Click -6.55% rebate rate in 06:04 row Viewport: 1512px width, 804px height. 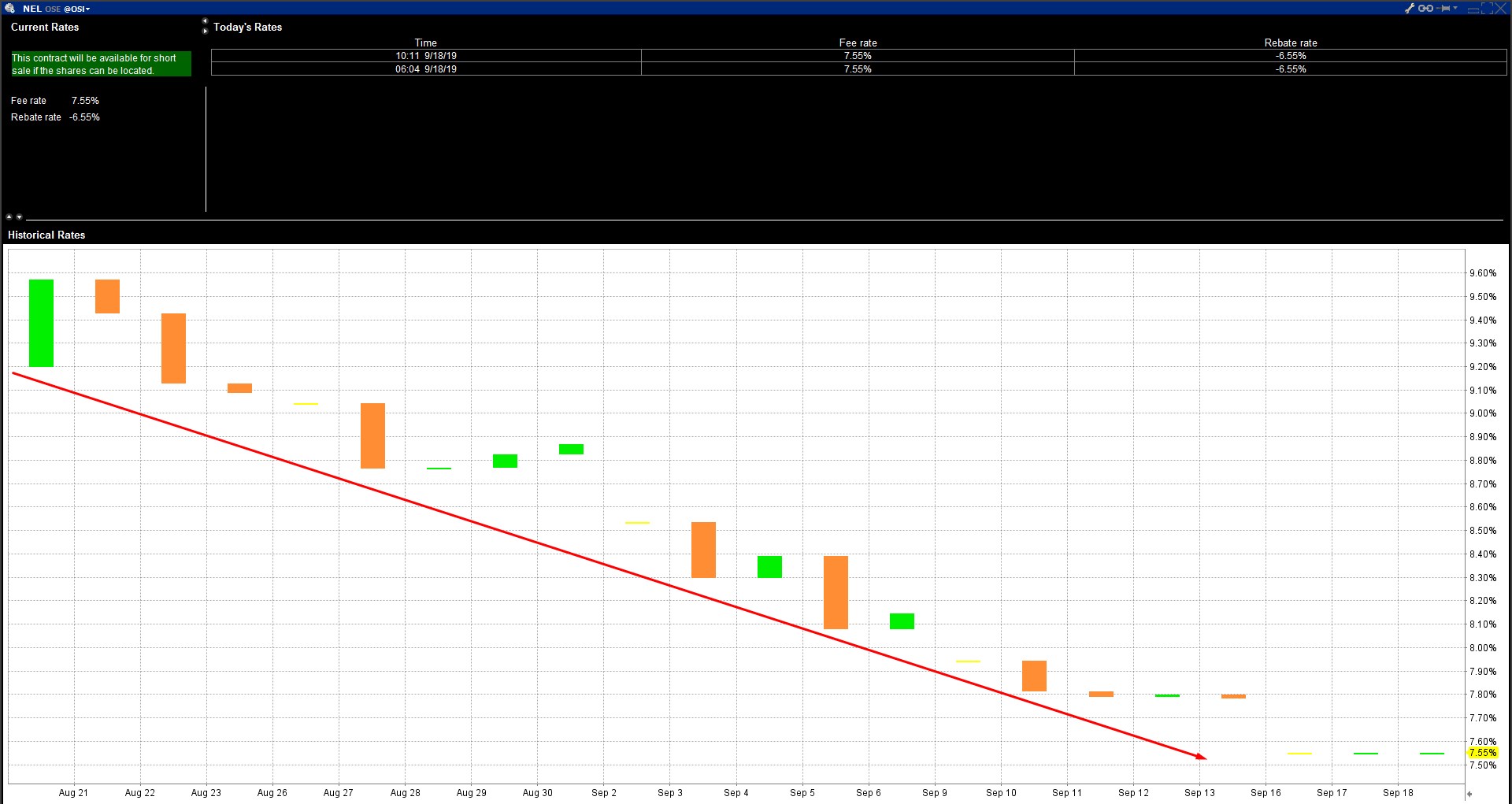click(x=1291, y=69)
